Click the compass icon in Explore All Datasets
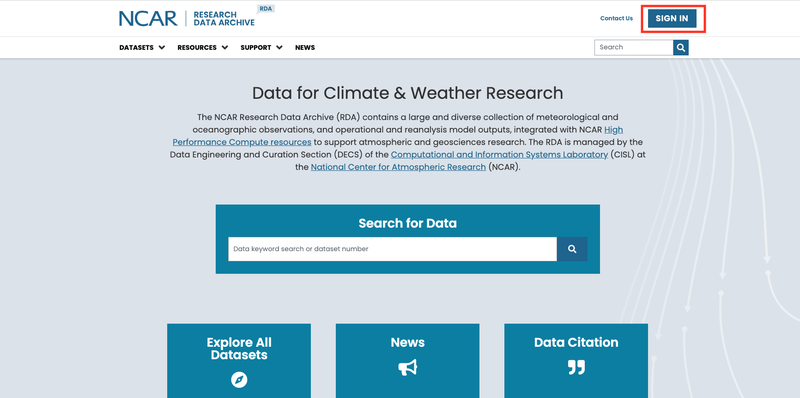Viewport: 800px width, 398px height. coord(239,380)
